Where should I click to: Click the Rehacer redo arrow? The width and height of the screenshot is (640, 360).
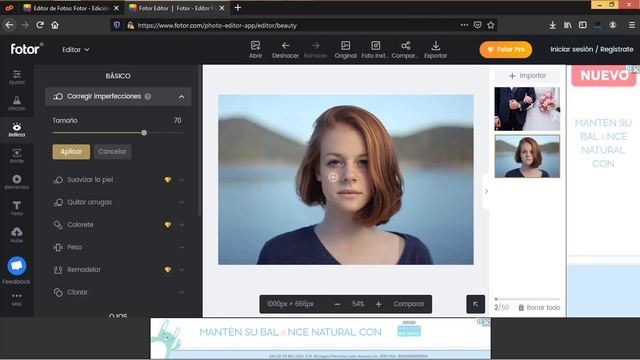click(316, 50)
